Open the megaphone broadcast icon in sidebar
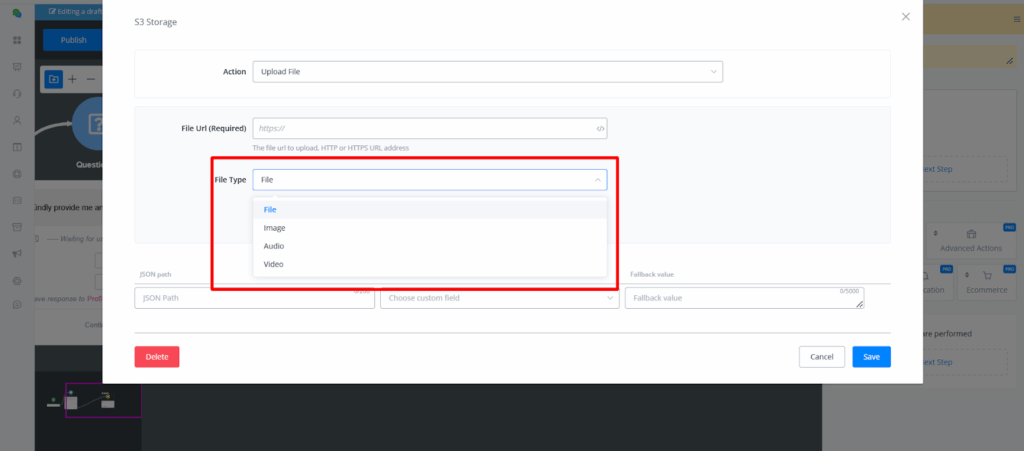This screenshot has width=1024, height=451. (x=17, y=255)
